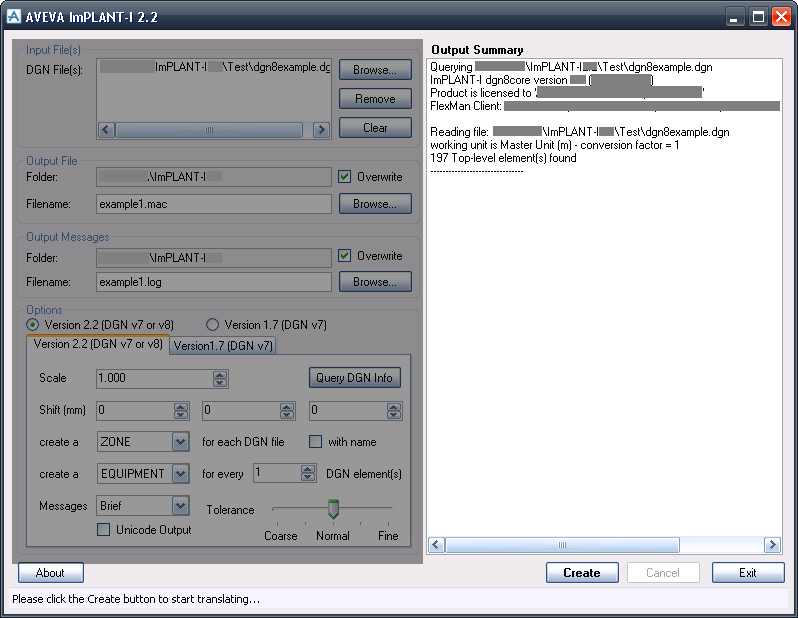Viewport: 798px width, 618px height.
Task: Maximize the AVEVA ImPLANT-I window
Action: pyautogui.click(x=758, y=17)
